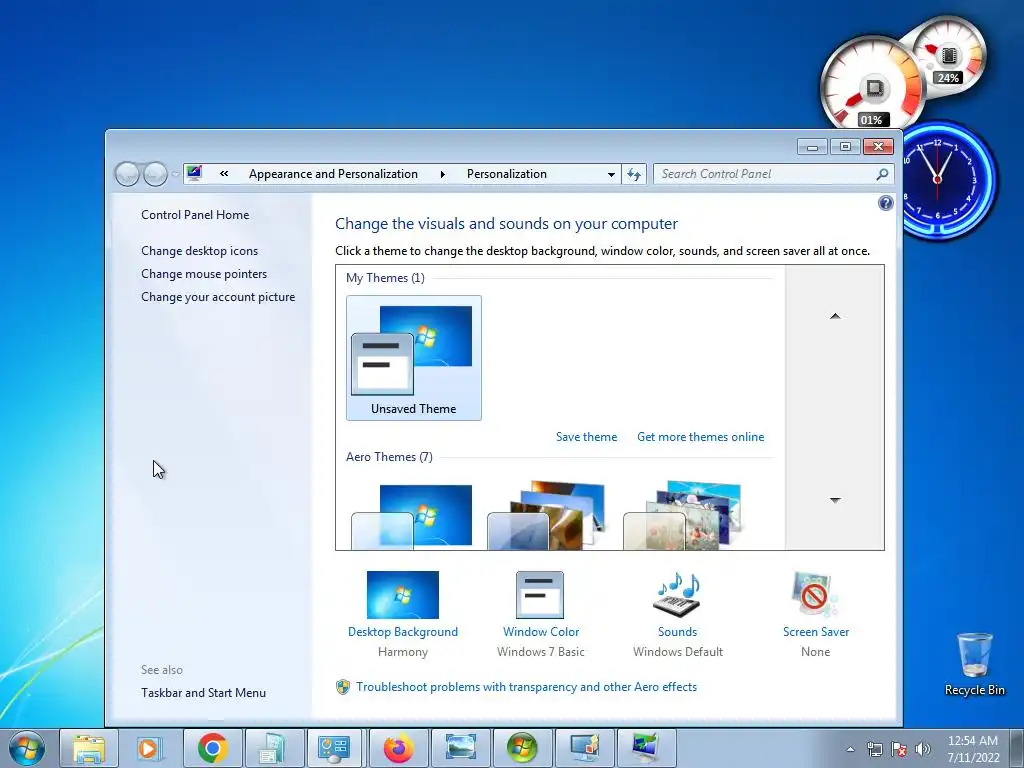The height and width of the screenshot is (768, 1024).
Task: Click the volume speaker tray icon
Action: (x=923, y=749)
